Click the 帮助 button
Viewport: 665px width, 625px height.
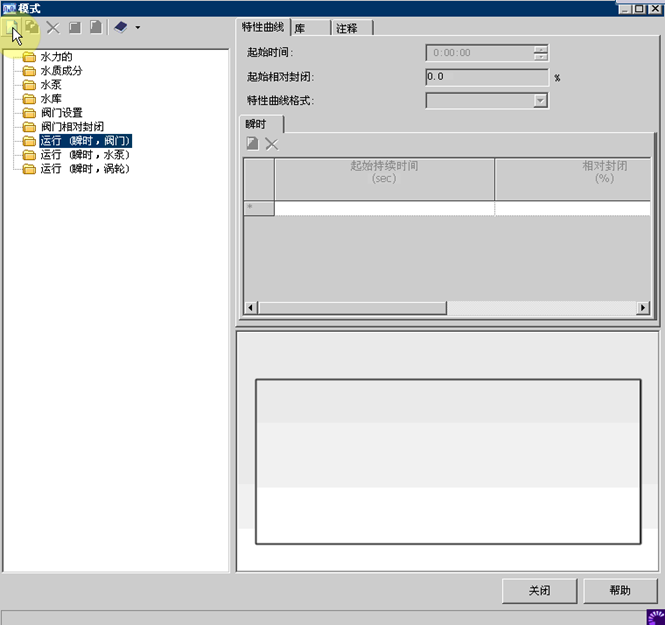620,590
